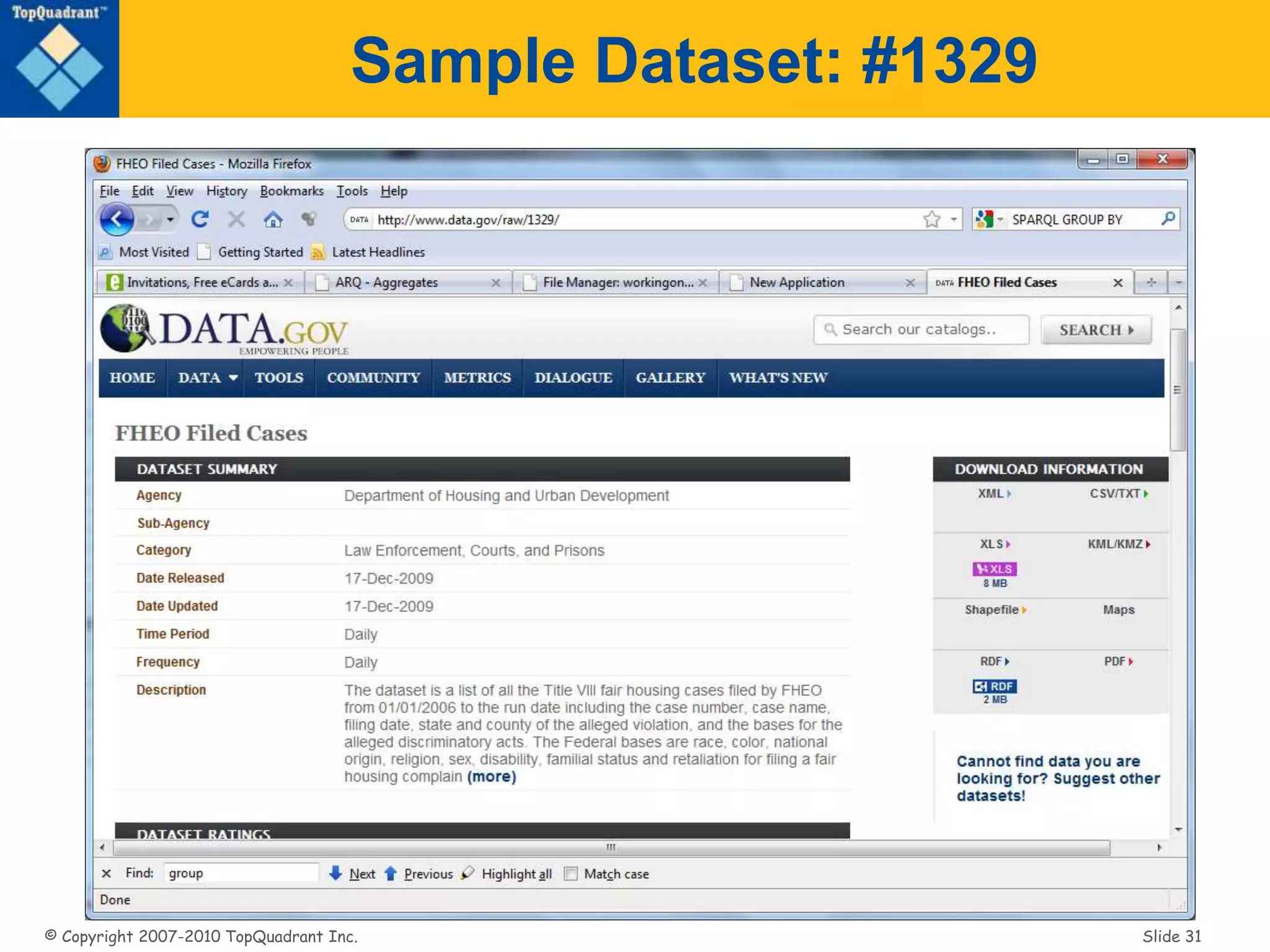Click the vertical page scrollbar
This screenshot has height=952, width=1270.
pos(1178,390)
